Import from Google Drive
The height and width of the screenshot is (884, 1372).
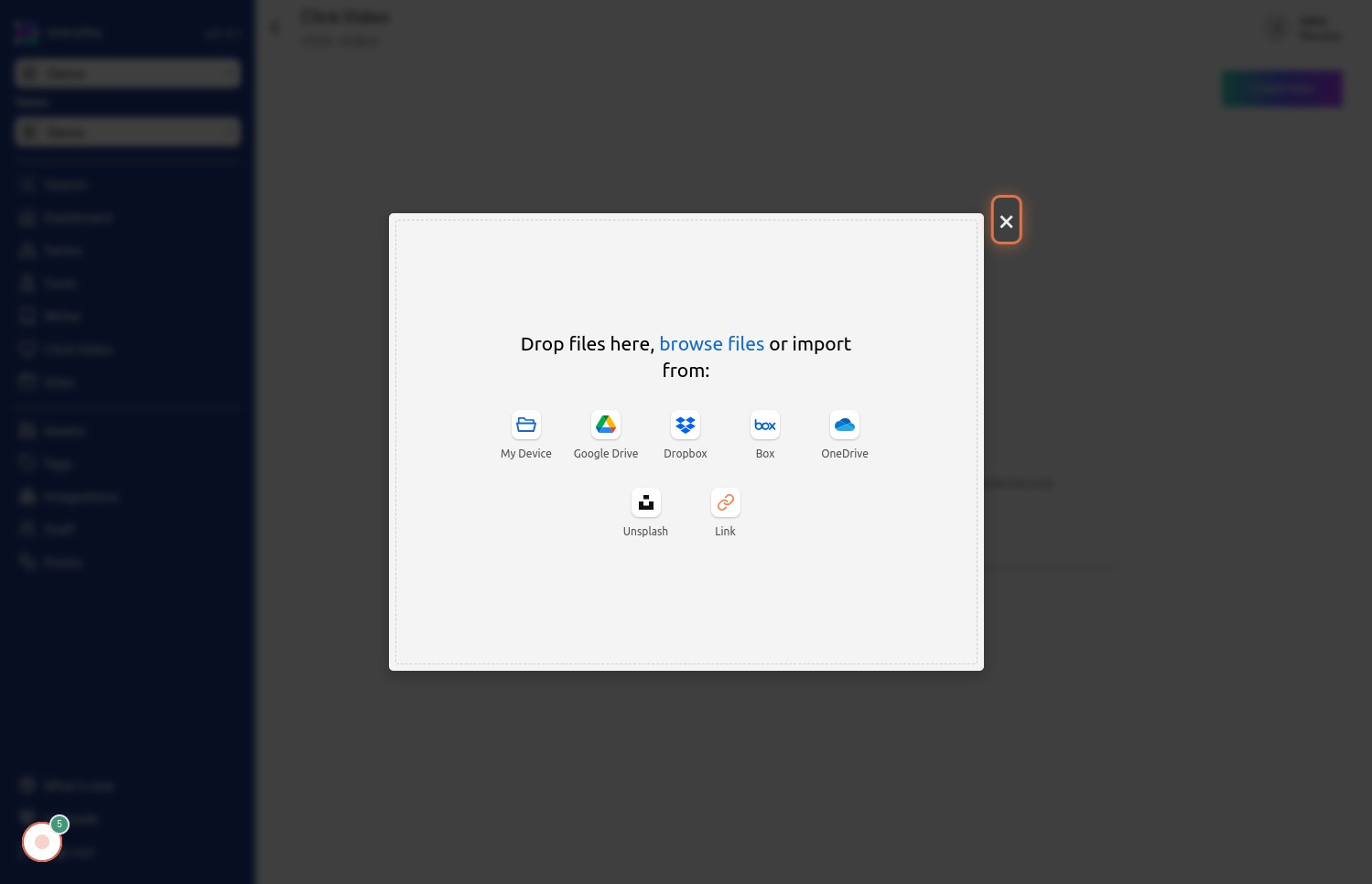click(606, 436)
